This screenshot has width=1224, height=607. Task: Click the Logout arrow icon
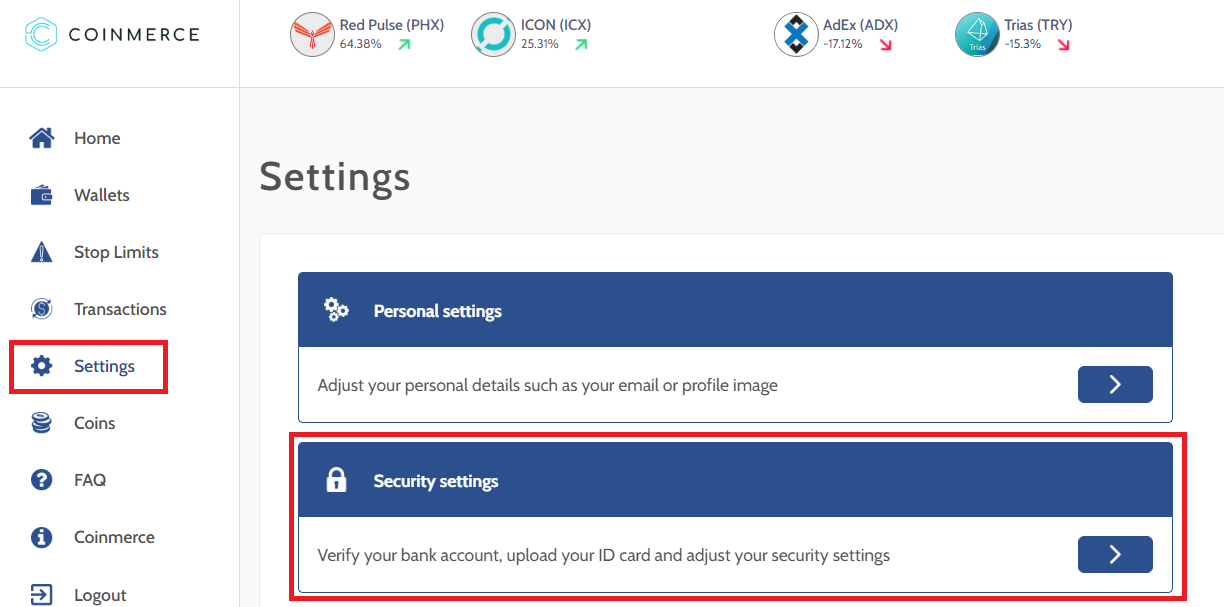tap(41, 594)
